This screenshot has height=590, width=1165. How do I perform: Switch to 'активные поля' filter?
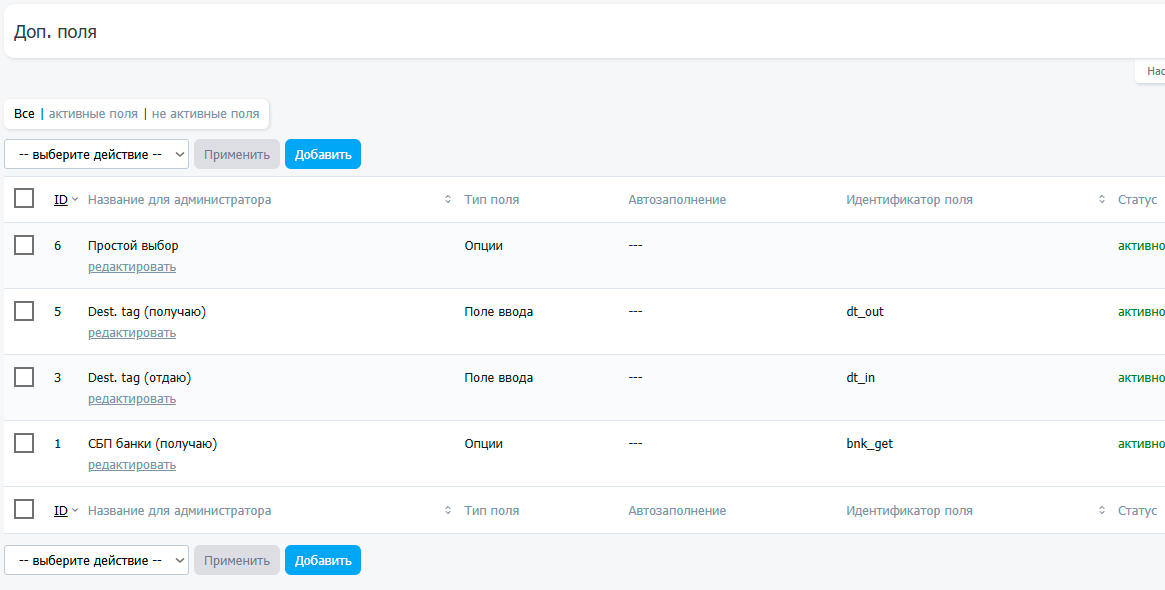click(93, 114)
